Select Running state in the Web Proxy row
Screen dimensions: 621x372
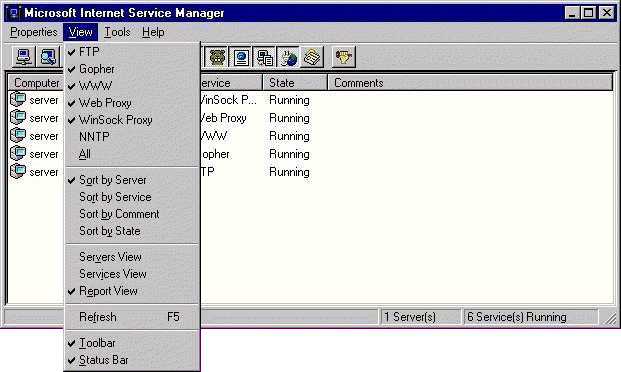[289, 118]
